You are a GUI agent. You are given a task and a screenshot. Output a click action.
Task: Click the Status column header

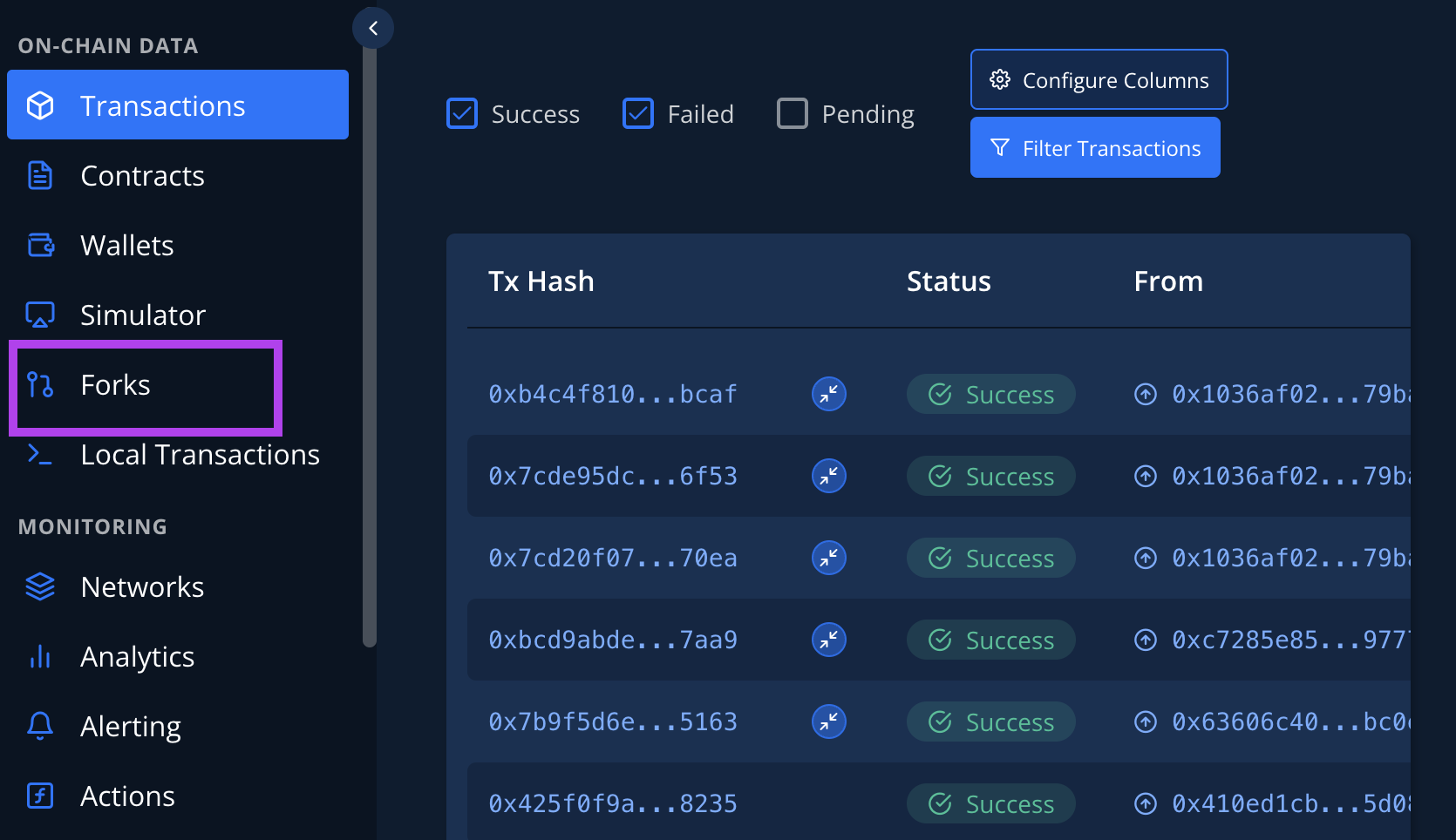[949, 281]
